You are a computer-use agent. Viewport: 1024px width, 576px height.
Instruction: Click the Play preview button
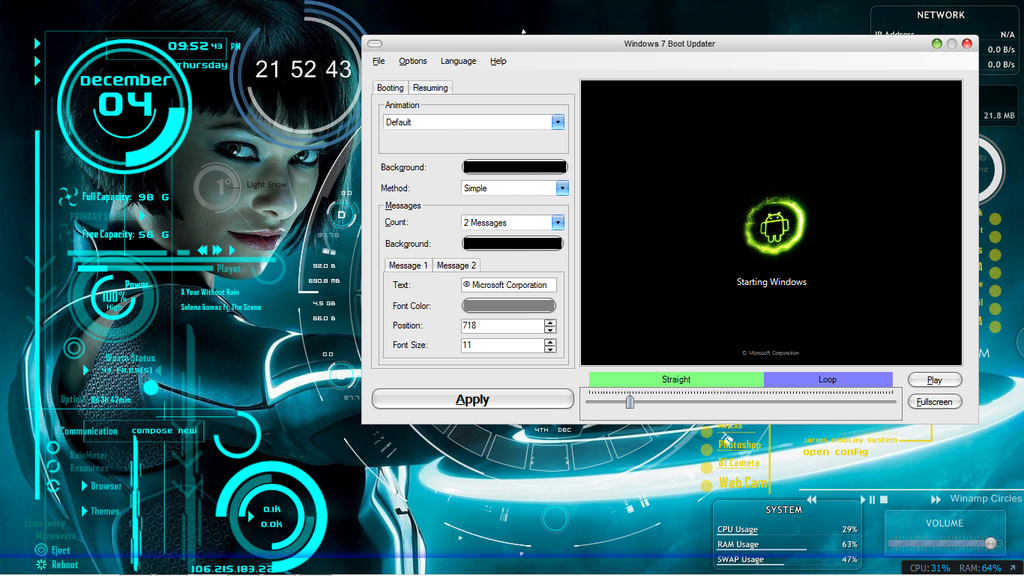click(x=935, y=379)
